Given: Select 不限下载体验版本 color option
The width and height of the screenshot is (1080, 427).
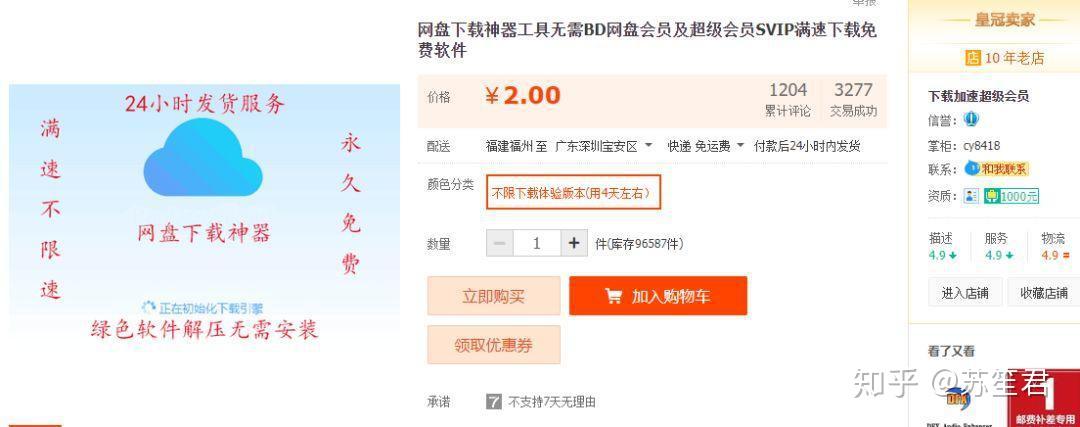Looking at the screenshot, I should pyautogui.click(x=573, y=193).
